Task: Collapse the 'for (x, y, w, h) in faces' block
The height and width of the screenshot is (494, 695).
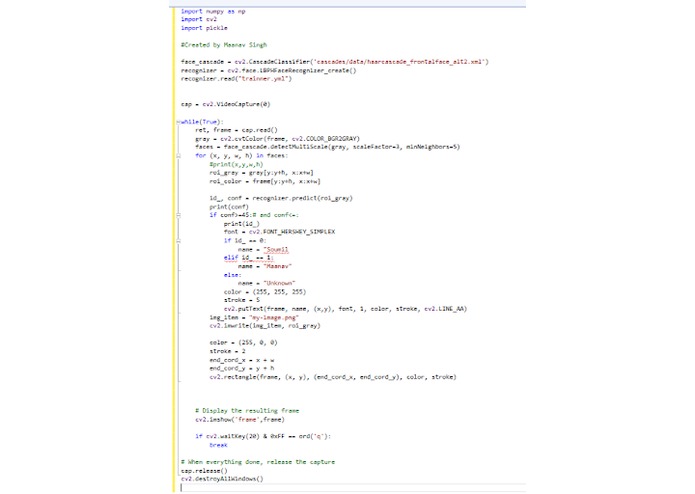Action: coord(179,156)
